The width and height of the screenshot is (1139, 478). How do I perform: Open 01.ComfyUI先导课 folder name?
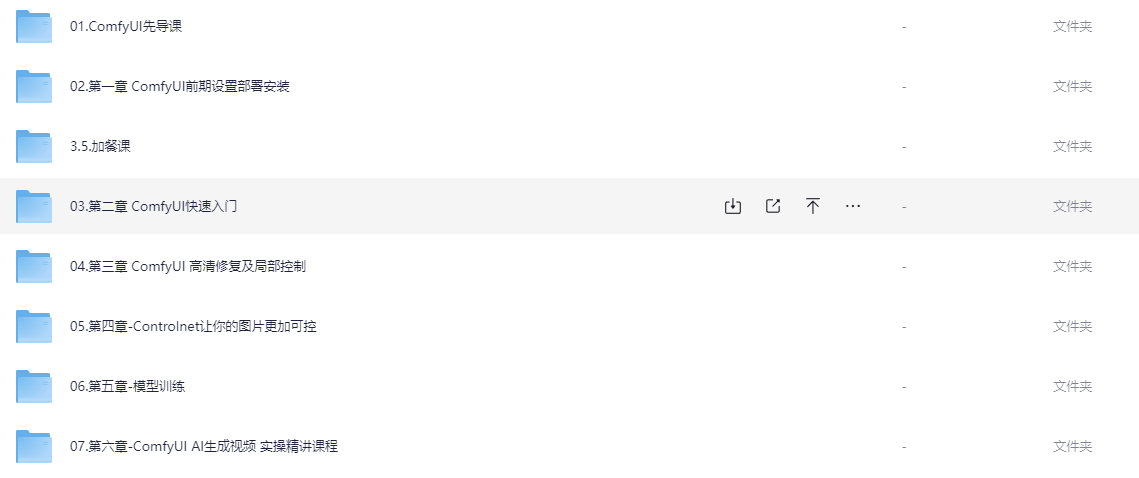[x=126, y=27]
